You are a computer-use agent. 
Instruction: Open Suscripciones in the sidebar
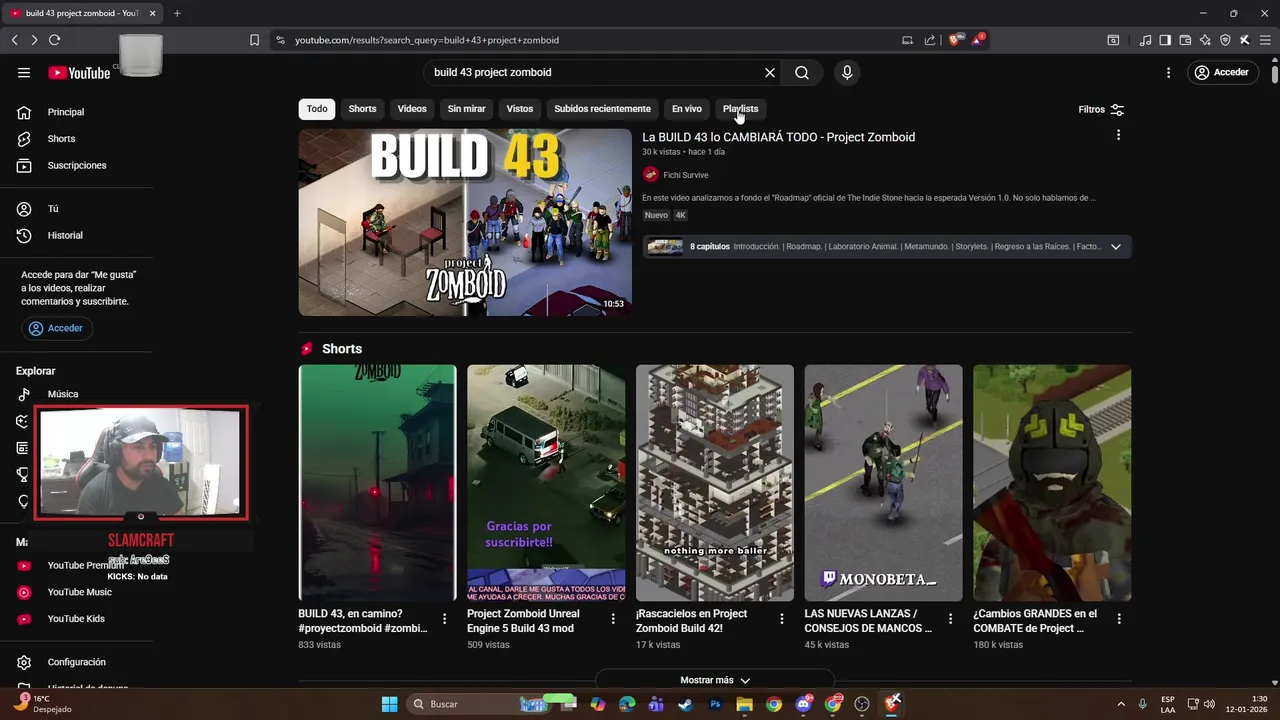pos(77,165)
